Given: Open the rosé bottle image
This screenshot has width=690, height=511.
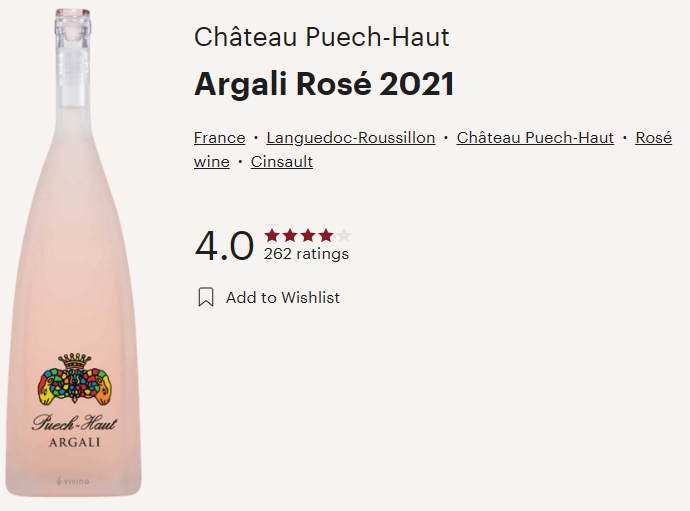Looking at the screenshot, I should tap(73, 253).
